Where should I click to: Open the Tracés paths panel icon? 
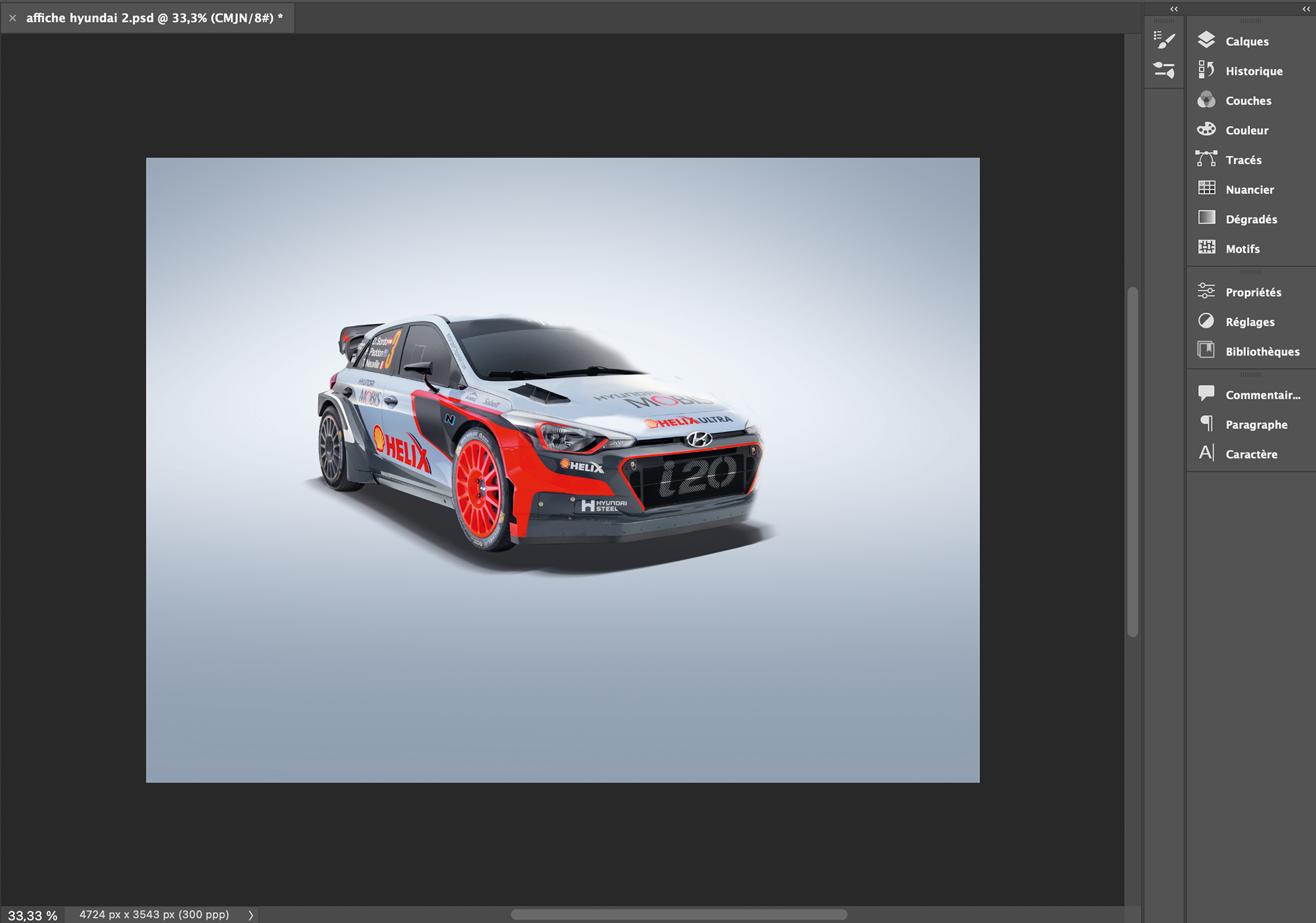pos(1206,159)
